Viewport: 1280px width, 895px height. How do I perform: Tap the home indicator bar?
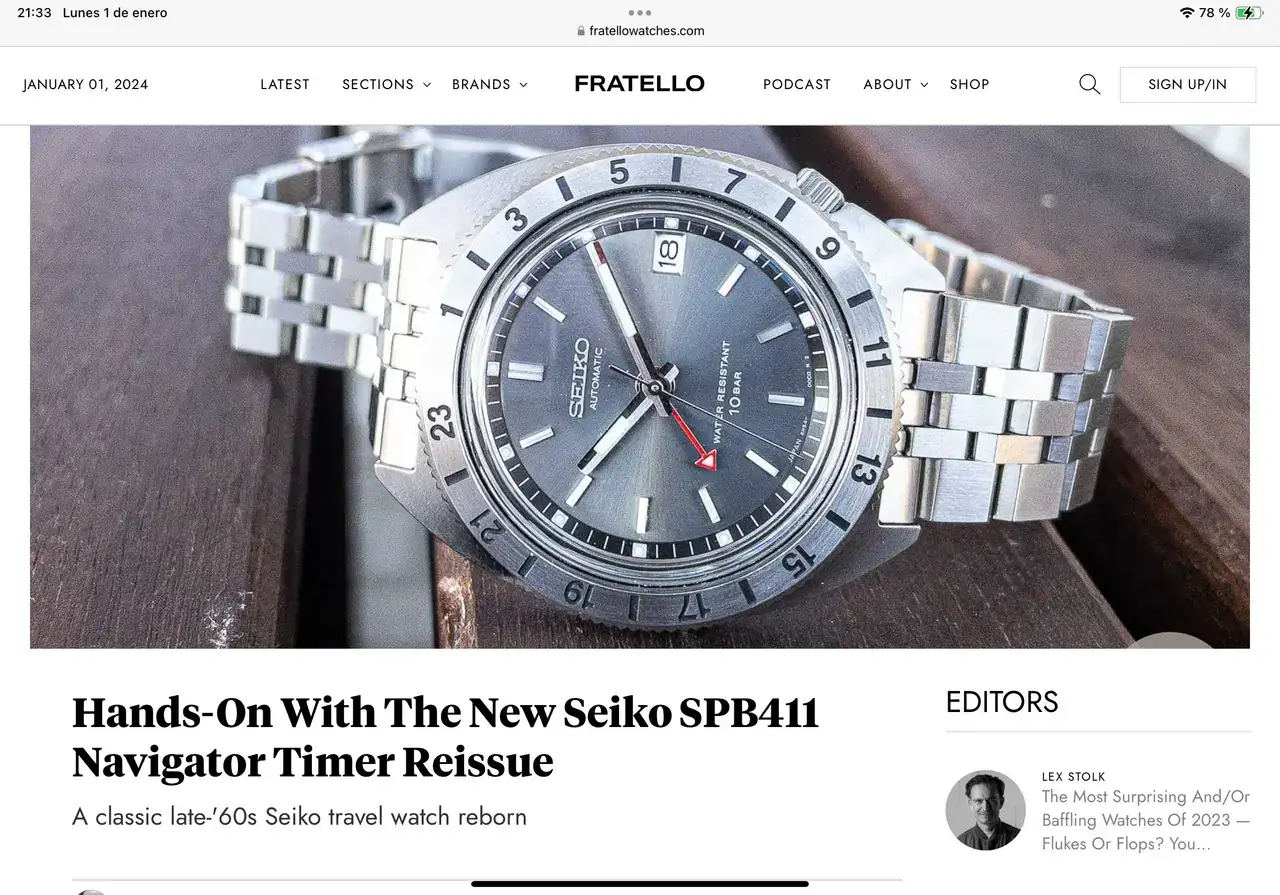pyautogui.click(x=640, y=884)
